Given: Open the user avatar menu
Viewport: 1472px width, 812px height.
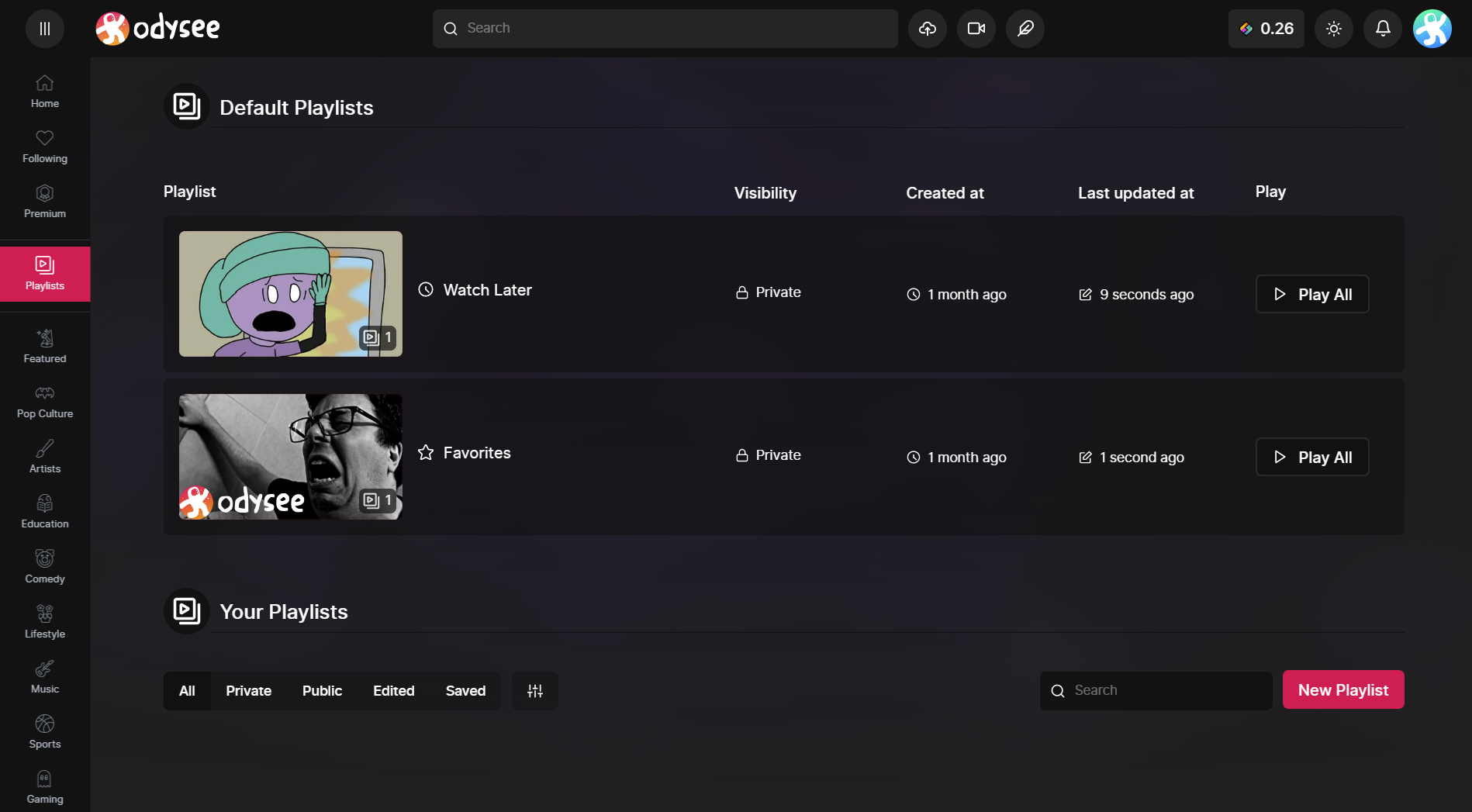Looking at the screenshot, I should pyautogui.click(x=1432, y=29).
